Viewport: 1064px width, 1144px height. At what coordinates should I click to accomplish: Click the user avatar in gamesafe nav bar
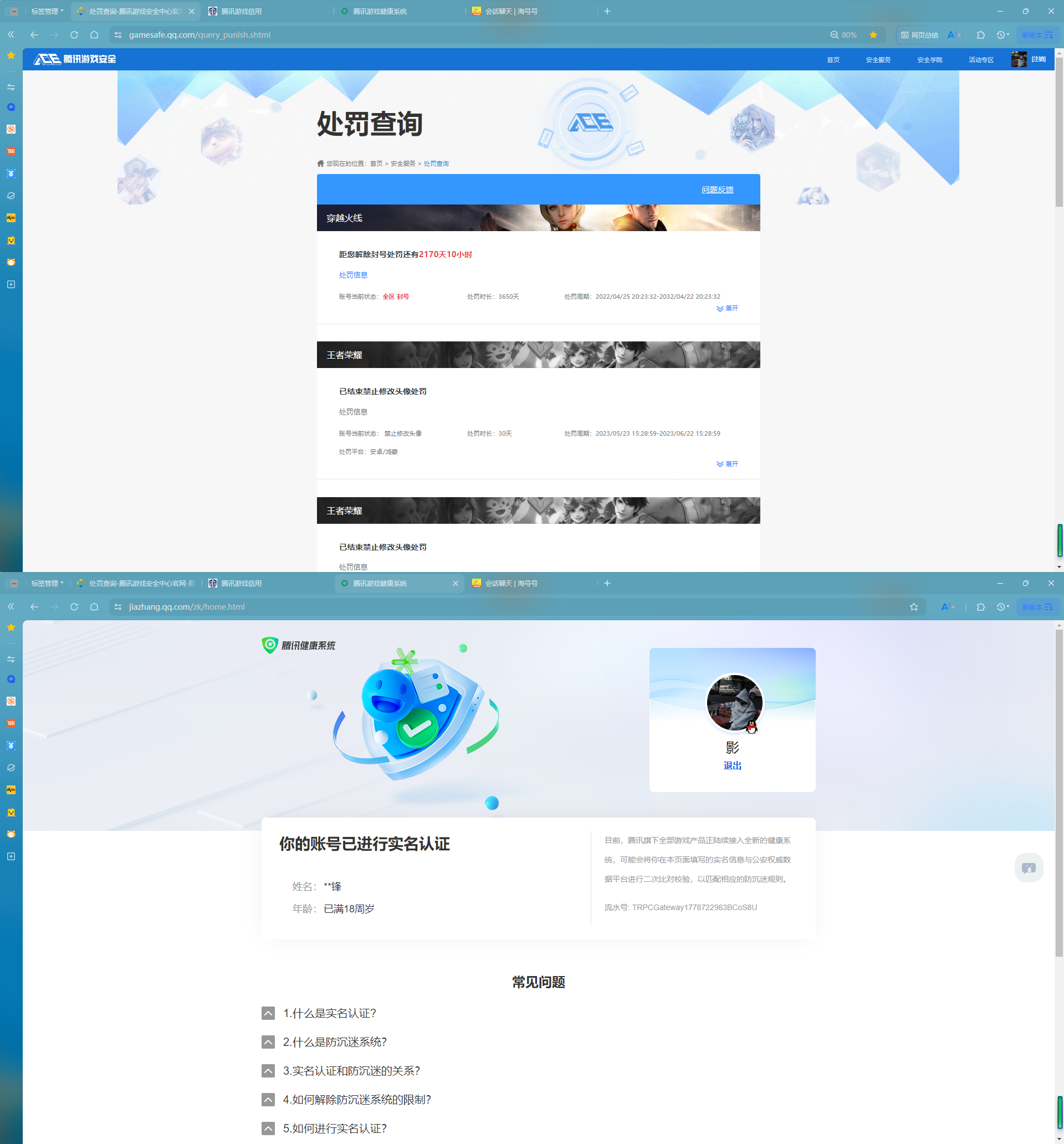tap(1019, 59)
